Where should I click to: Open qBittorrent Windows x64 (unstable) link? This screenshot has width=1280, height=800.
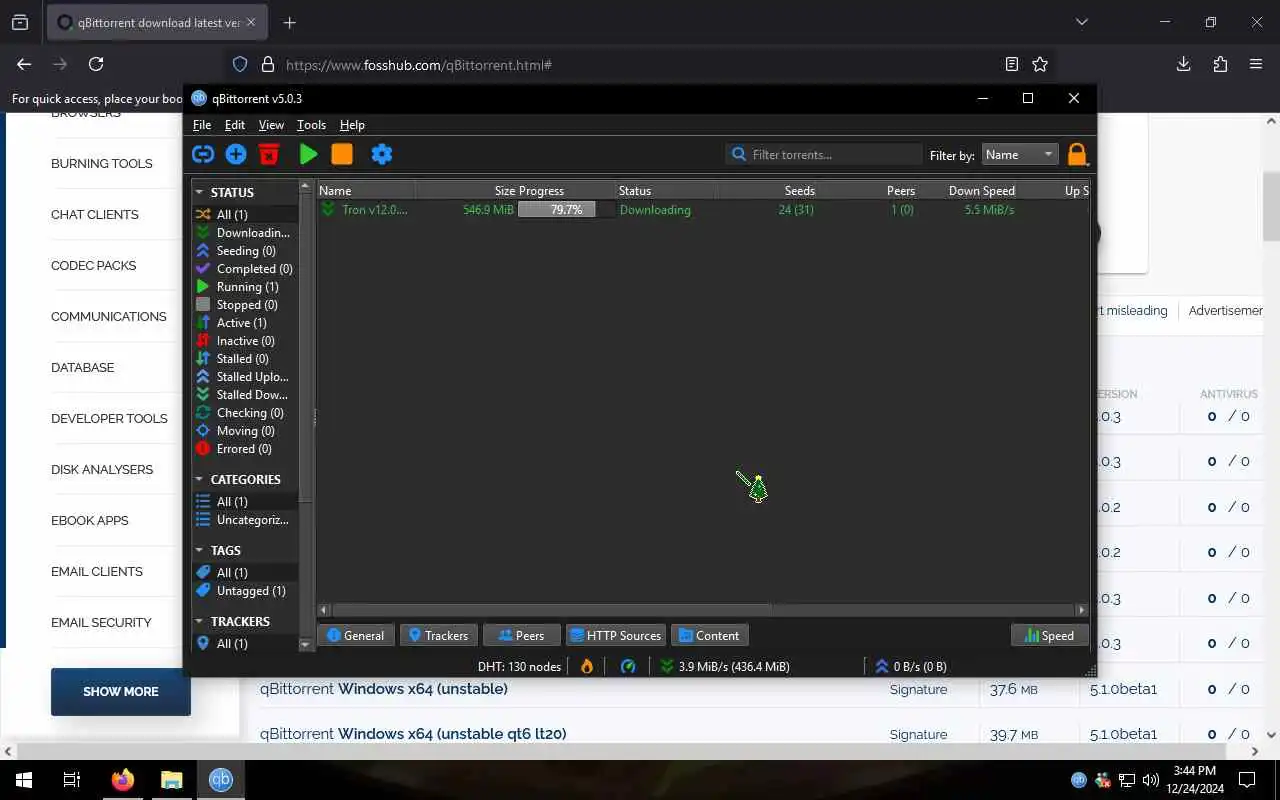click(384, 689)
